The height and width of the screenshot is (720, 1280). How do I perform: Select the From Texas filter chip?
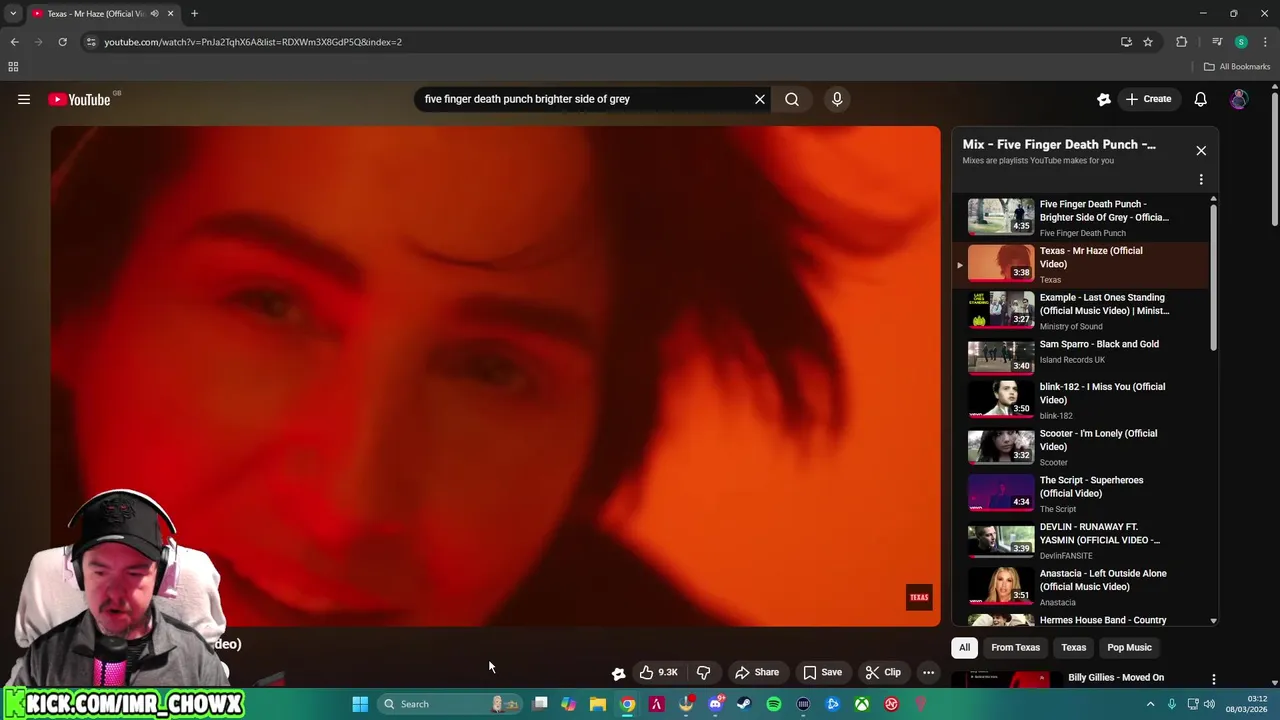pos(1015,647)
